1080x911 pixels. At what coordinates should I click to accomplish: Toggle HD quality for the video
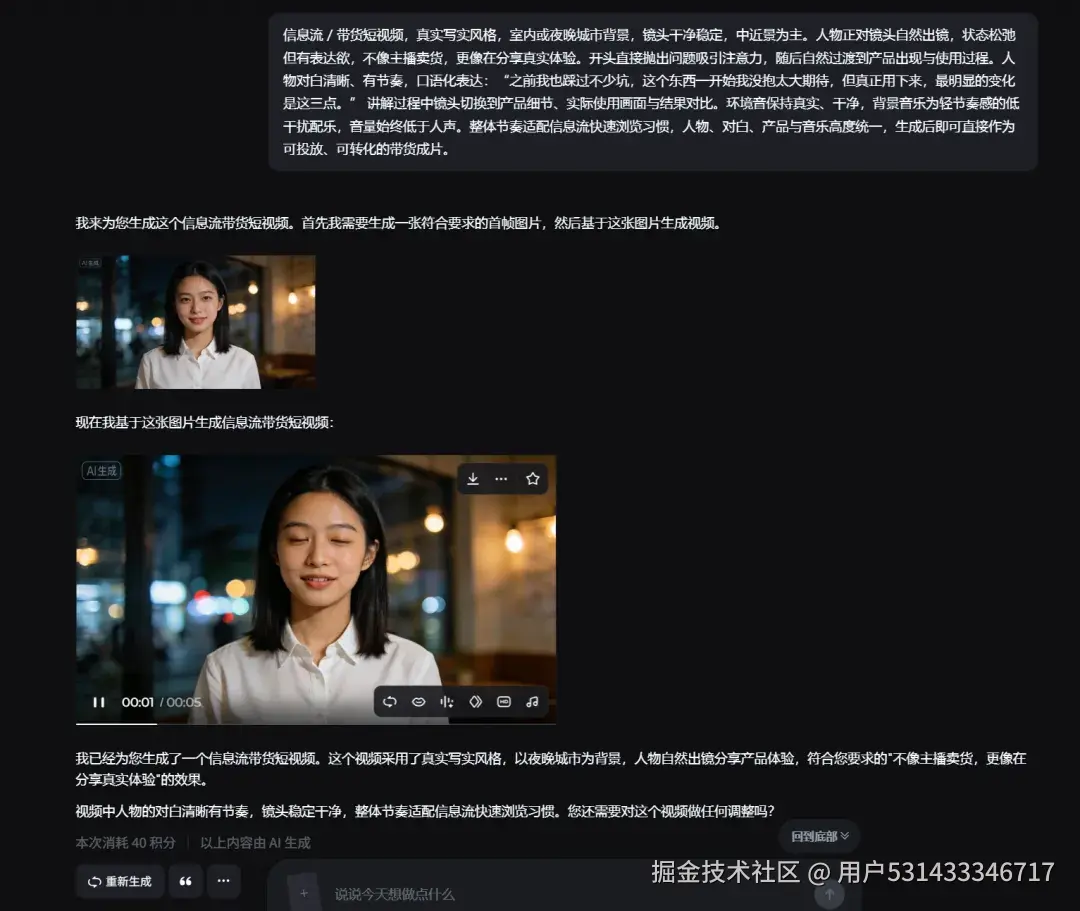[x=504, y=701]
